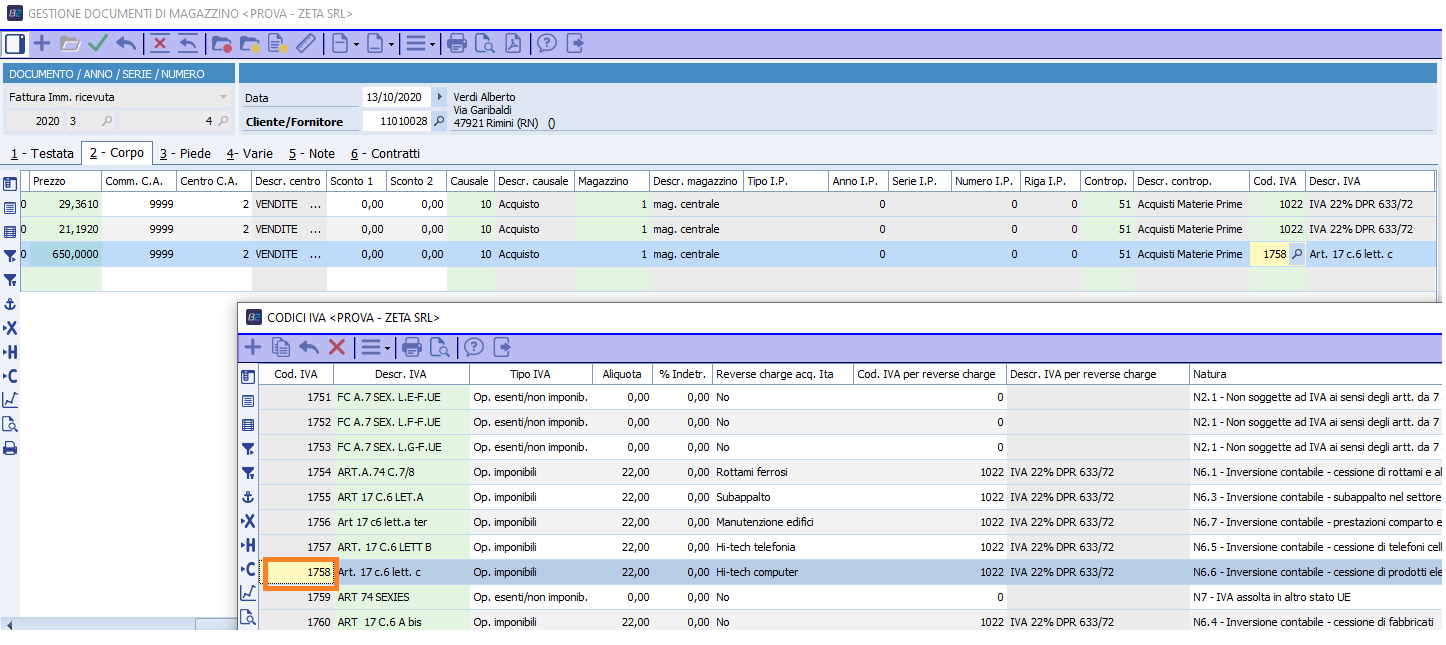This screenshot has width=1446, height=645.
Task: Click the red X delete icon in main toolbar
Action: (159, 43)
